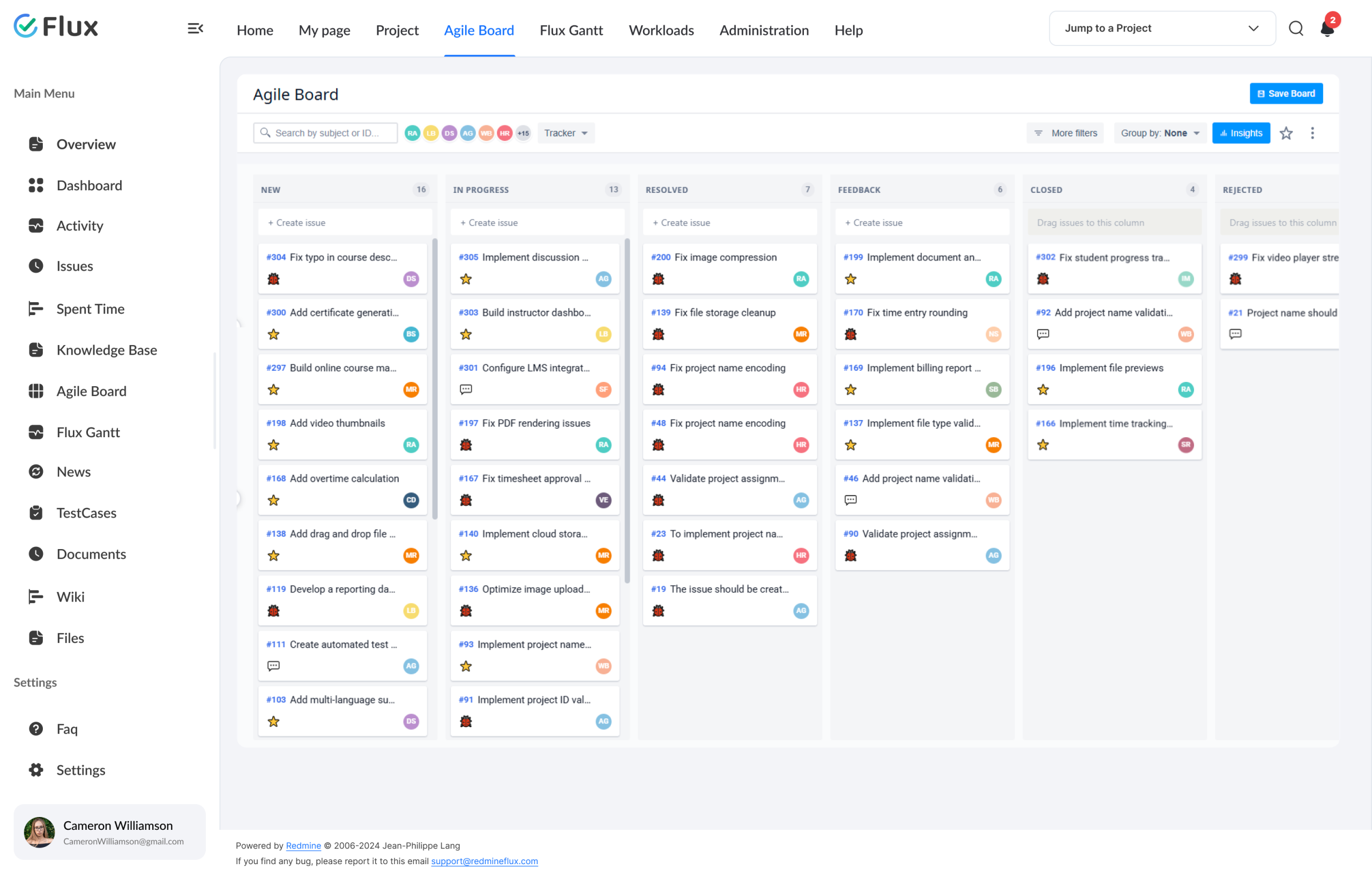Click the IN PROGRESS column scrollbar

pos(627,410)
